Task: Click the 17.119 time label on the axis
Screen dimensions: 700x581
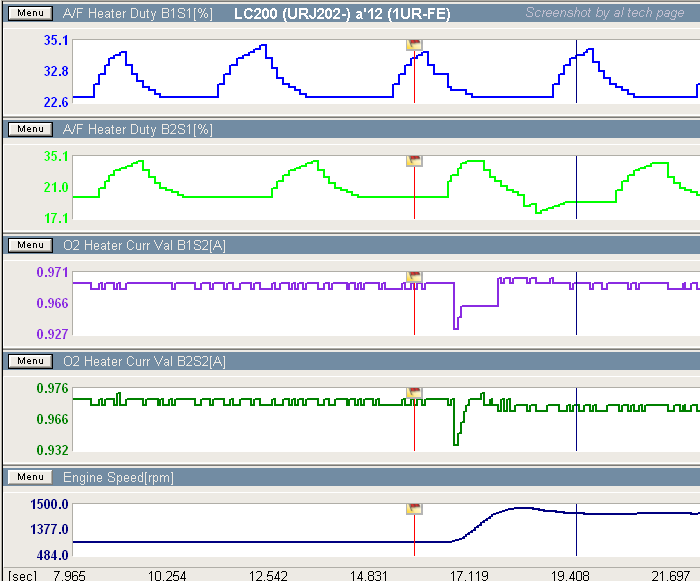Action: click(471, 575)
